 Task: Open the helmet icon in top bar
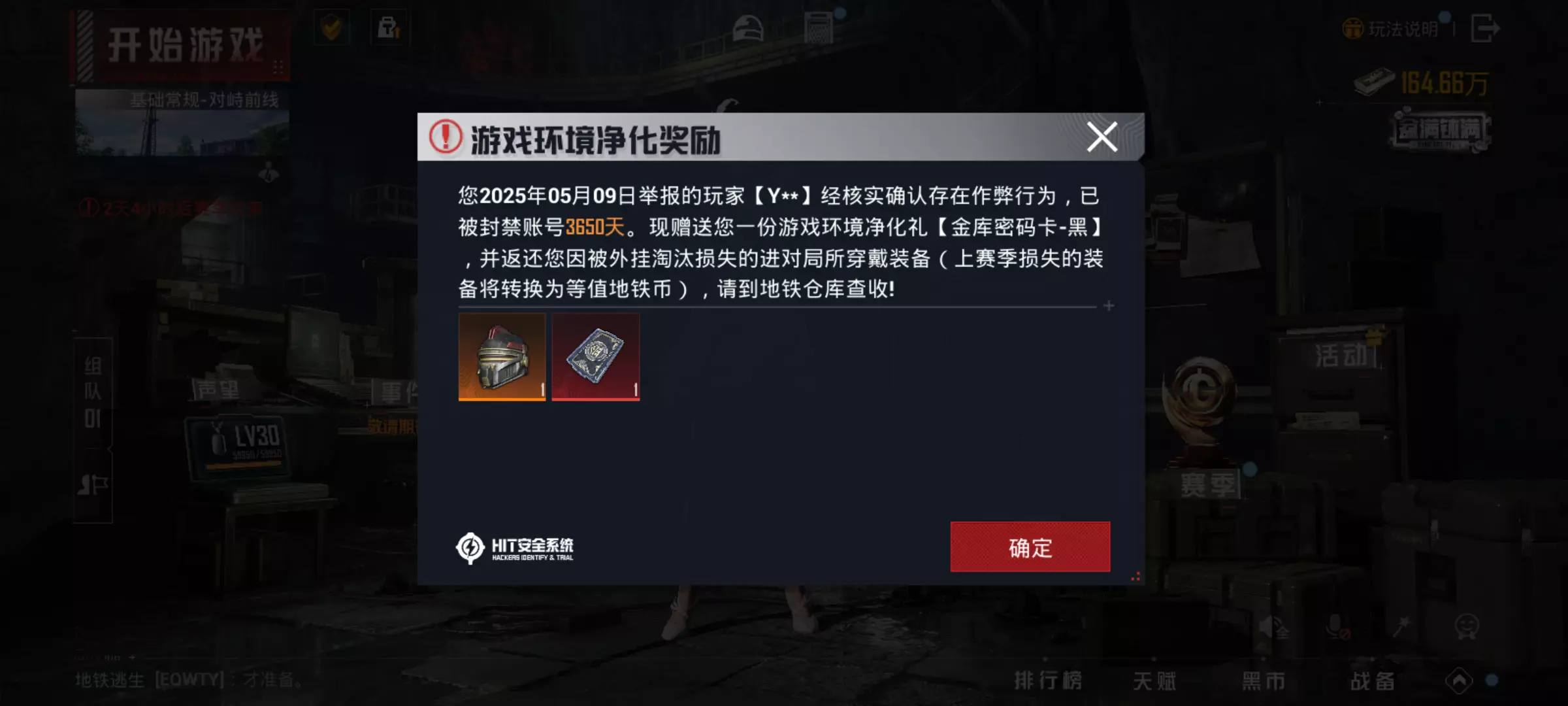(x=748, y=29)
